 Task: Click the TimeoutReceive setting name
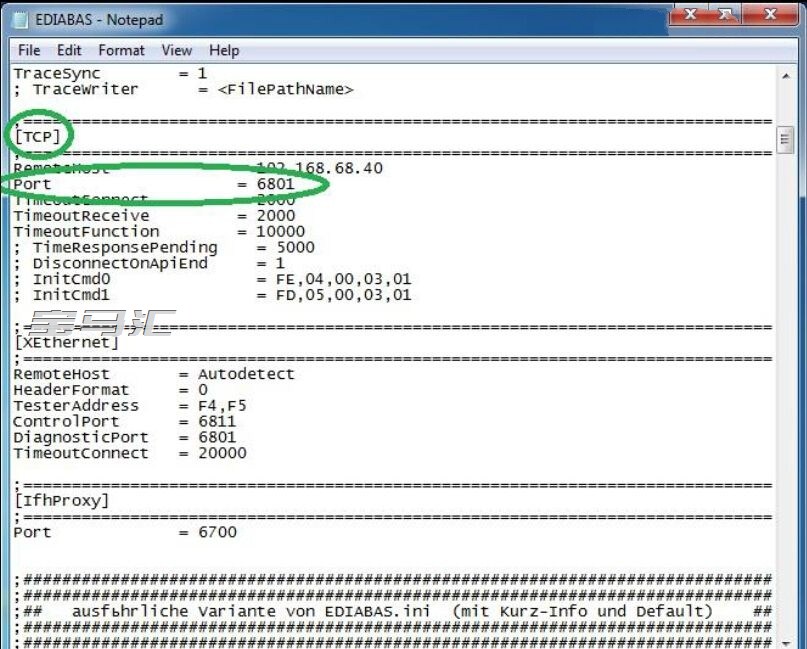point(81,216)
